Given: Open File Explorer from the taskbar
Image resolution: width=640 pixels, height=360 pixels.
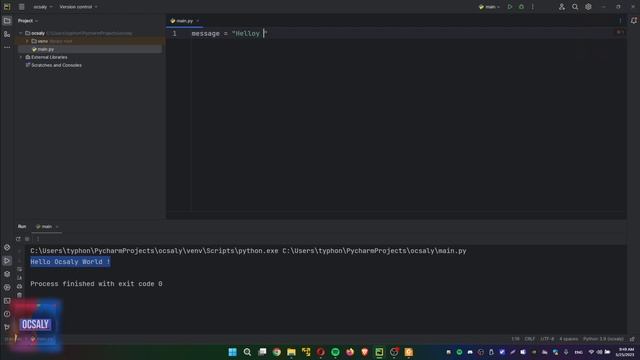Looking at the screenshot, I should [291, 352].
